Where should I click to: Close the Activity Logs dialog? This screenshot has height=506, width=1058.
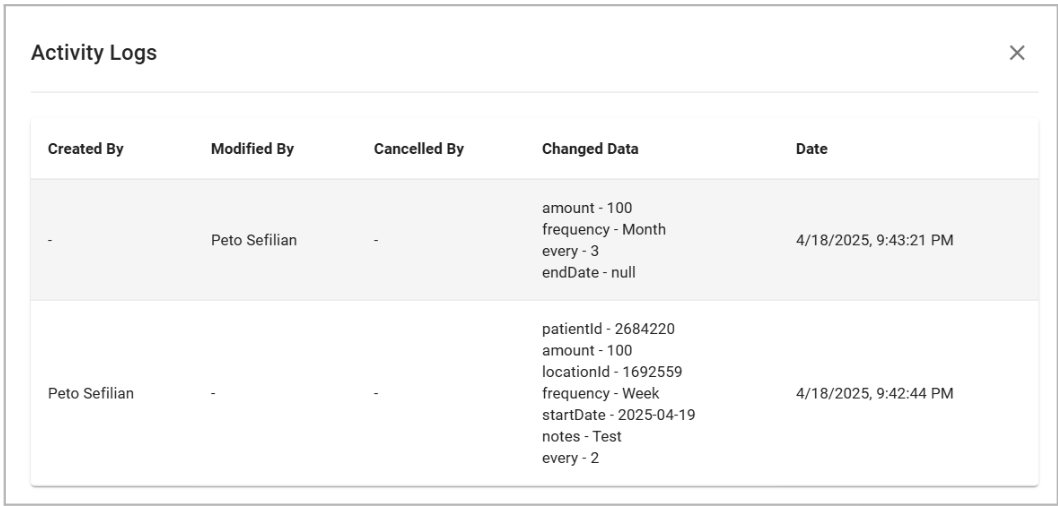coord(1017,53)
